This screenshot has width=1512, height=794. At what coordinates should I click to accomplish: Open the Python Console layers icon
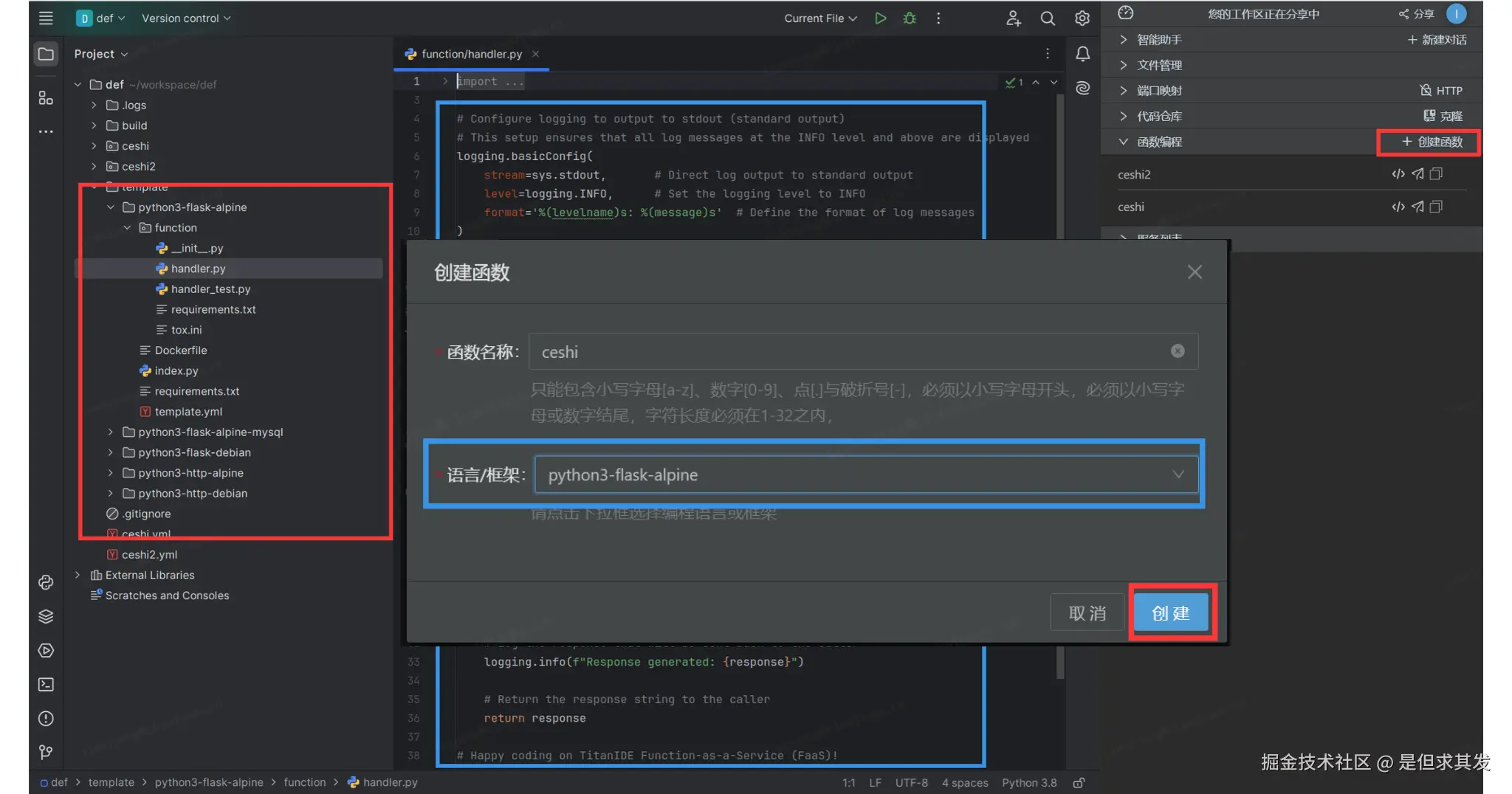(x=46, y=616)
